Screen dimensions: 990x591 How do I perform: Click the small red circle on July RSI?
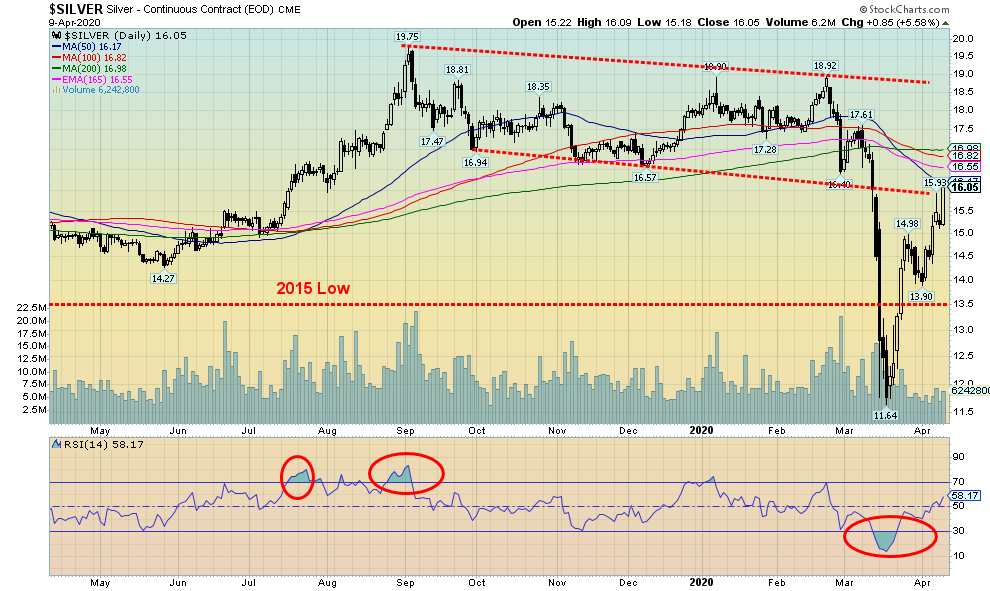tap(297, 478)
